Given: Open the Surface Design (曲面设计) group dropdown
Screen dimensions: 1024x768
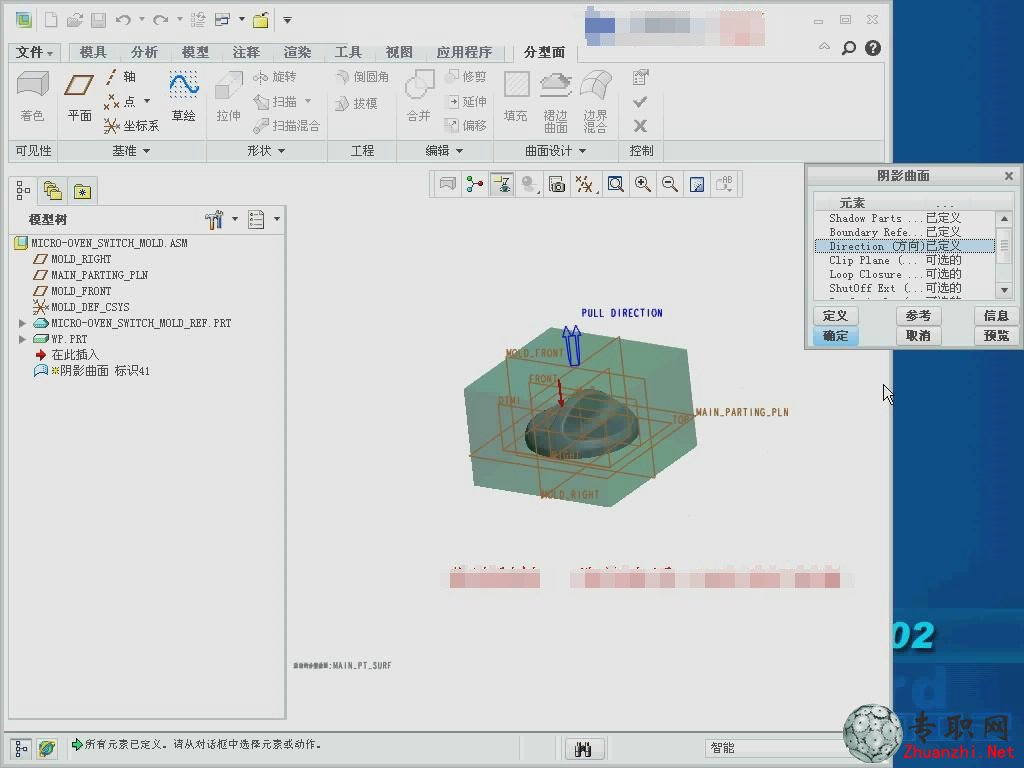Looking at the screenshot, I should click(x=556, y=151).
